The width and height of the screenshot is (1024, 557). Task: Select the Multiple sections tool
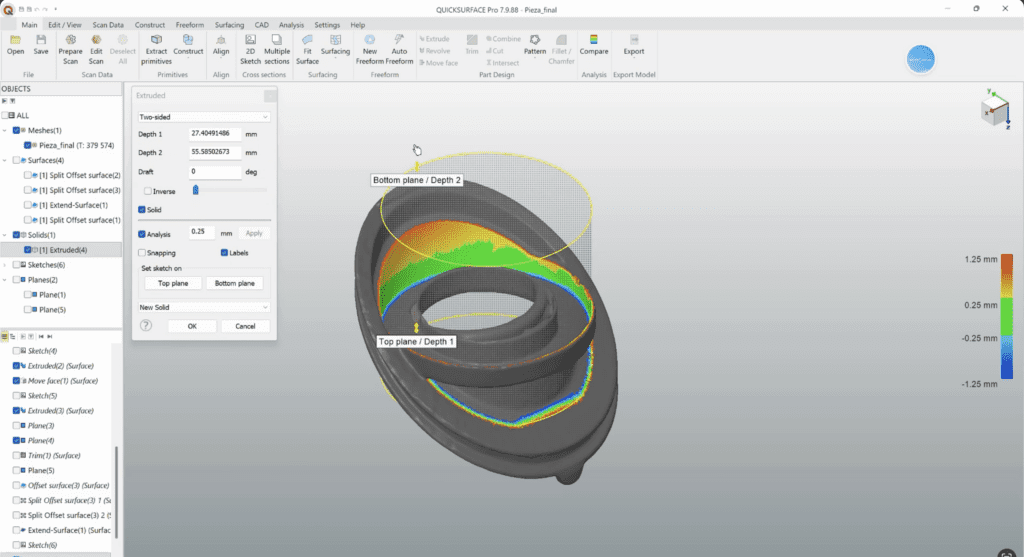pyautogui.click(x=277, y=40)
